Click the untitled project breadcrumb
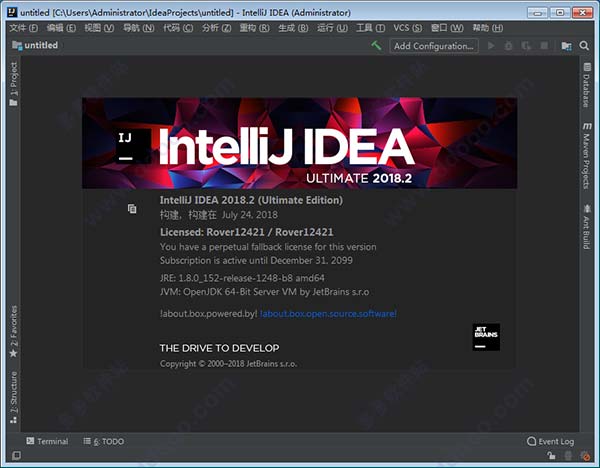This screenshot has height=468, width=600. tap(35, 45)
